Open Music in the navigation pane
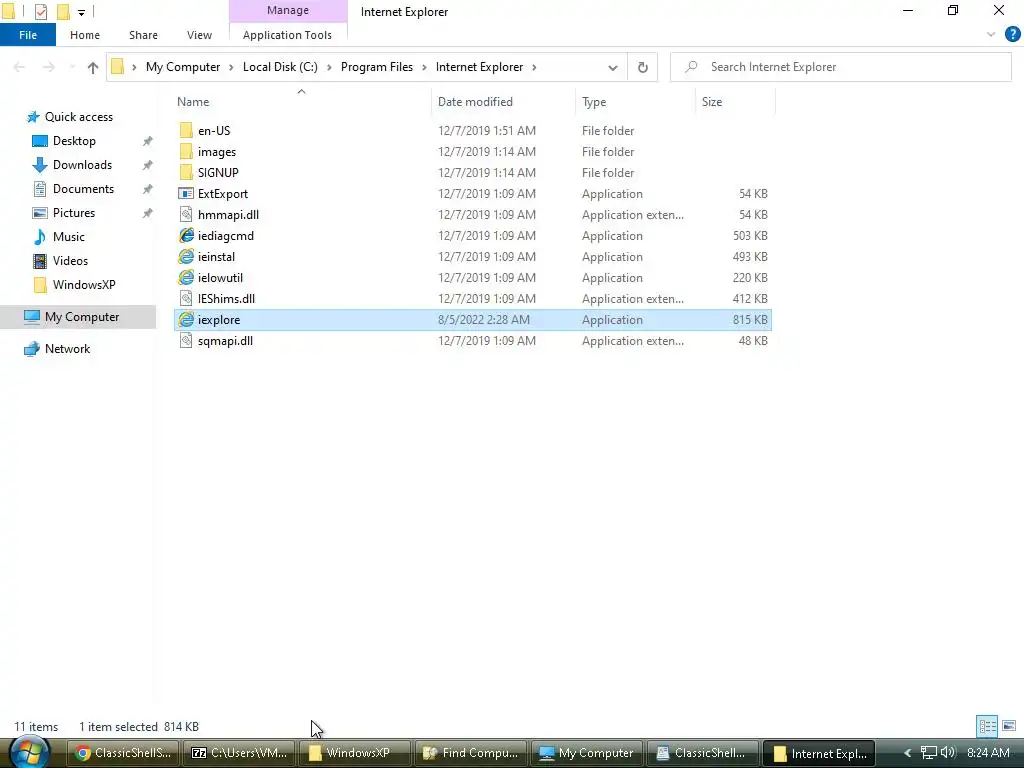1024x768 pixels. pos(69,236)
